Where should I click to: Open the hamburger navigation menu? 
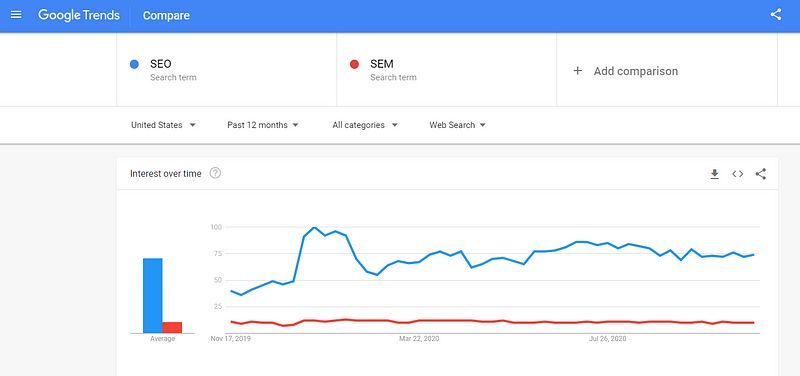coord(16,15)
